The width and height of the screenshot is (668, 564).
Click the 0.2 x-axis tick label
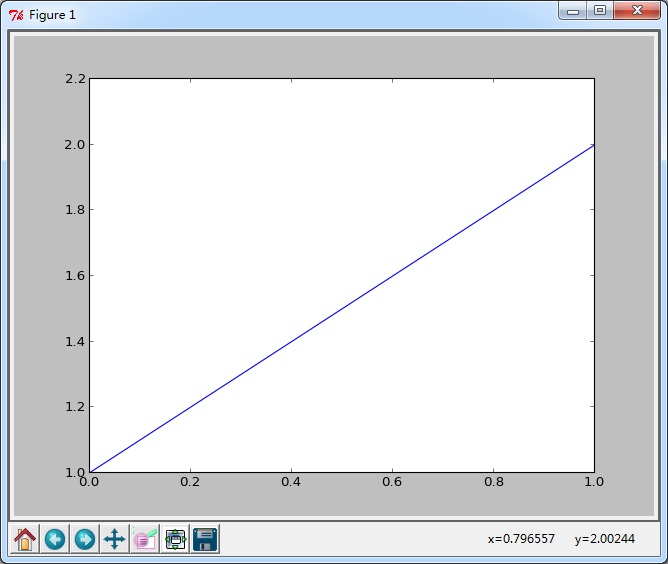[190, 482]
